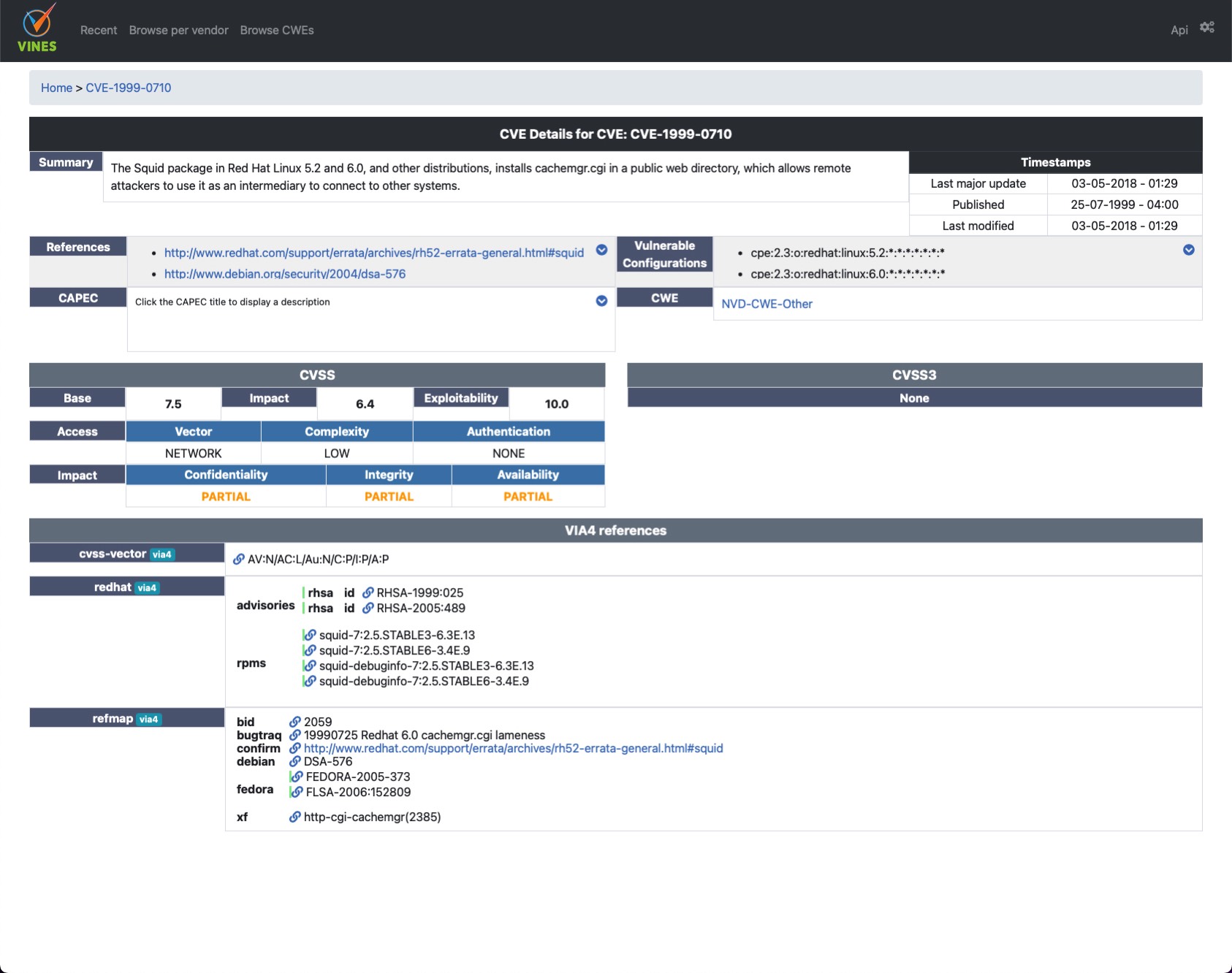
Task: Click the Summary description paragraph
Action: [x=481, y=177]
